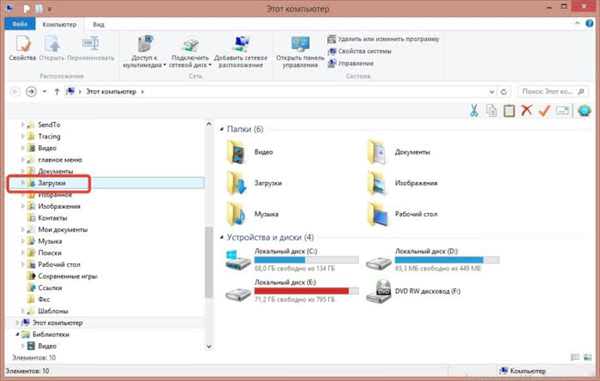Switch to the Компьютер ribbon tab
The height and width of the screenshot is (381, 600).
coord(59,24)
